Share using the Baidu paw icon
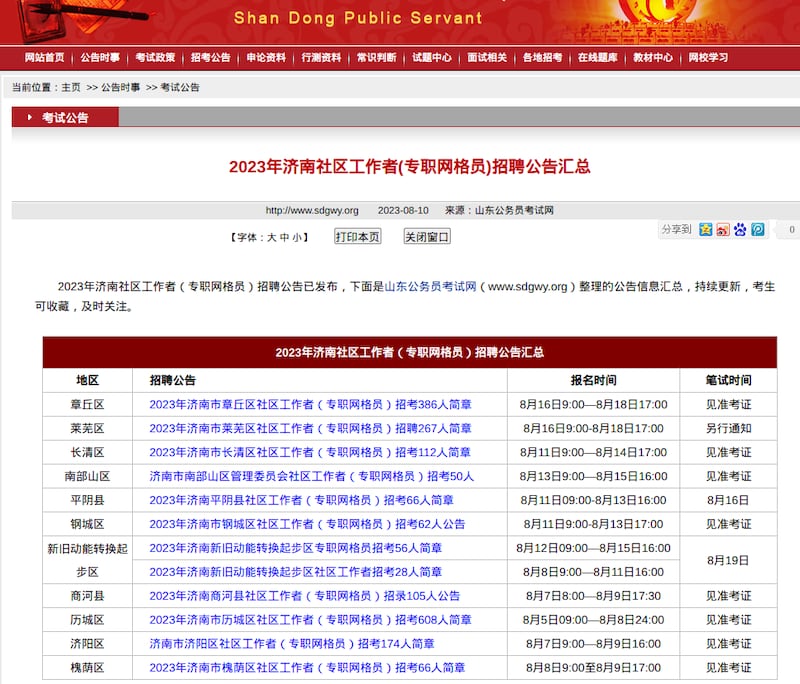The width and height of the screenshot is (800, 684). pos(739,230)
